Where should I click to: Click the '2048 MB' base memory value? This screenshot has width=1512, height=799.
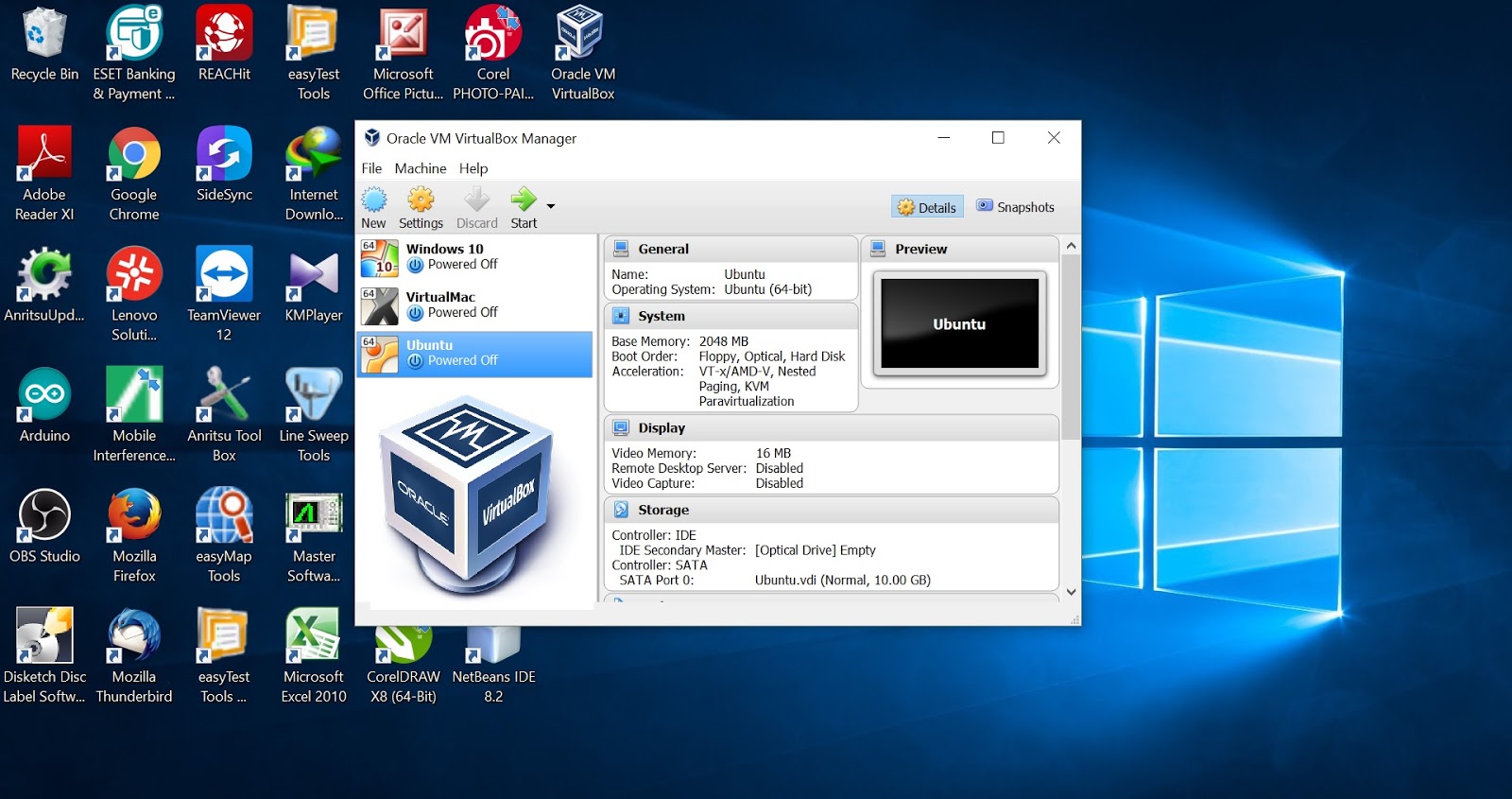click(724, 341)
